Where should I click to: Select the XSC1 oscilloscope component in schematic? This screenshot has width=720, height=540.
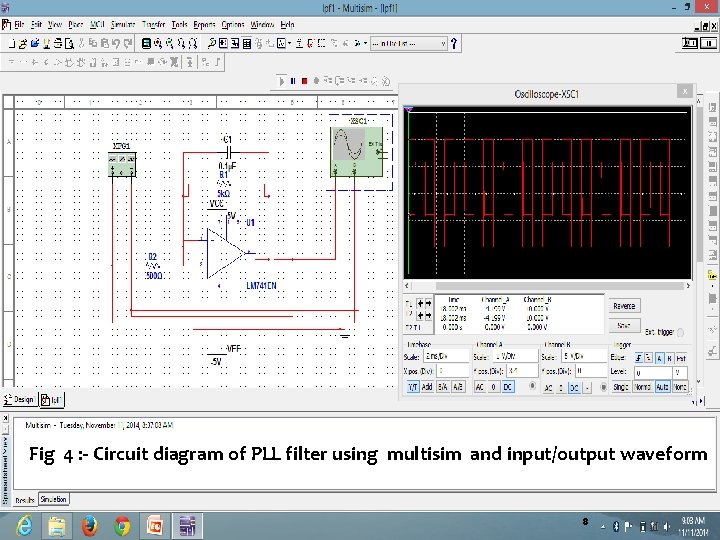[x=356, y=152]
